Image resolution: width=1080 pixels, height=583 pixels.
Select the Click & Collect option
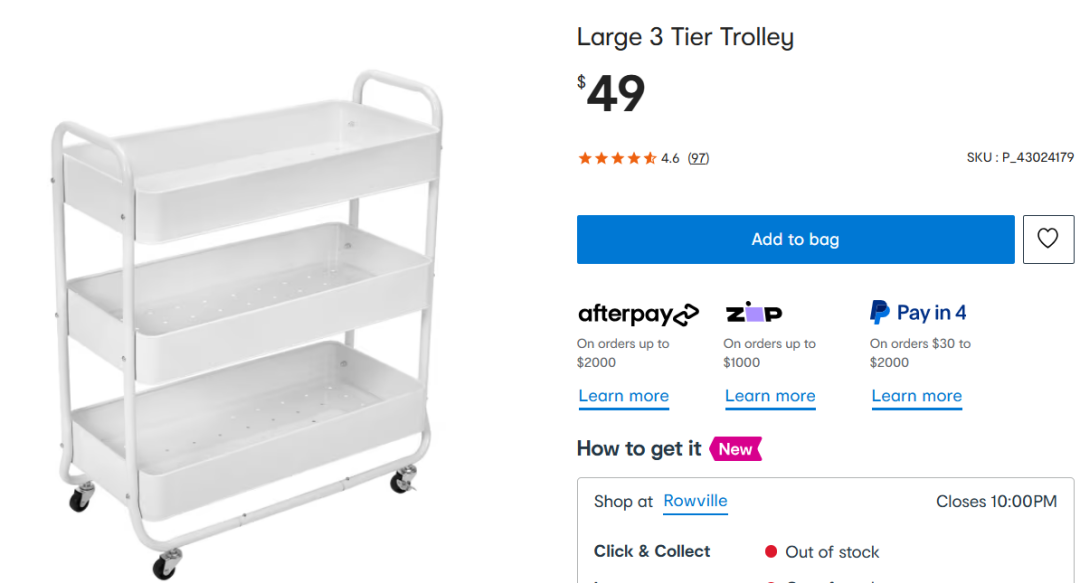point(652,551)
